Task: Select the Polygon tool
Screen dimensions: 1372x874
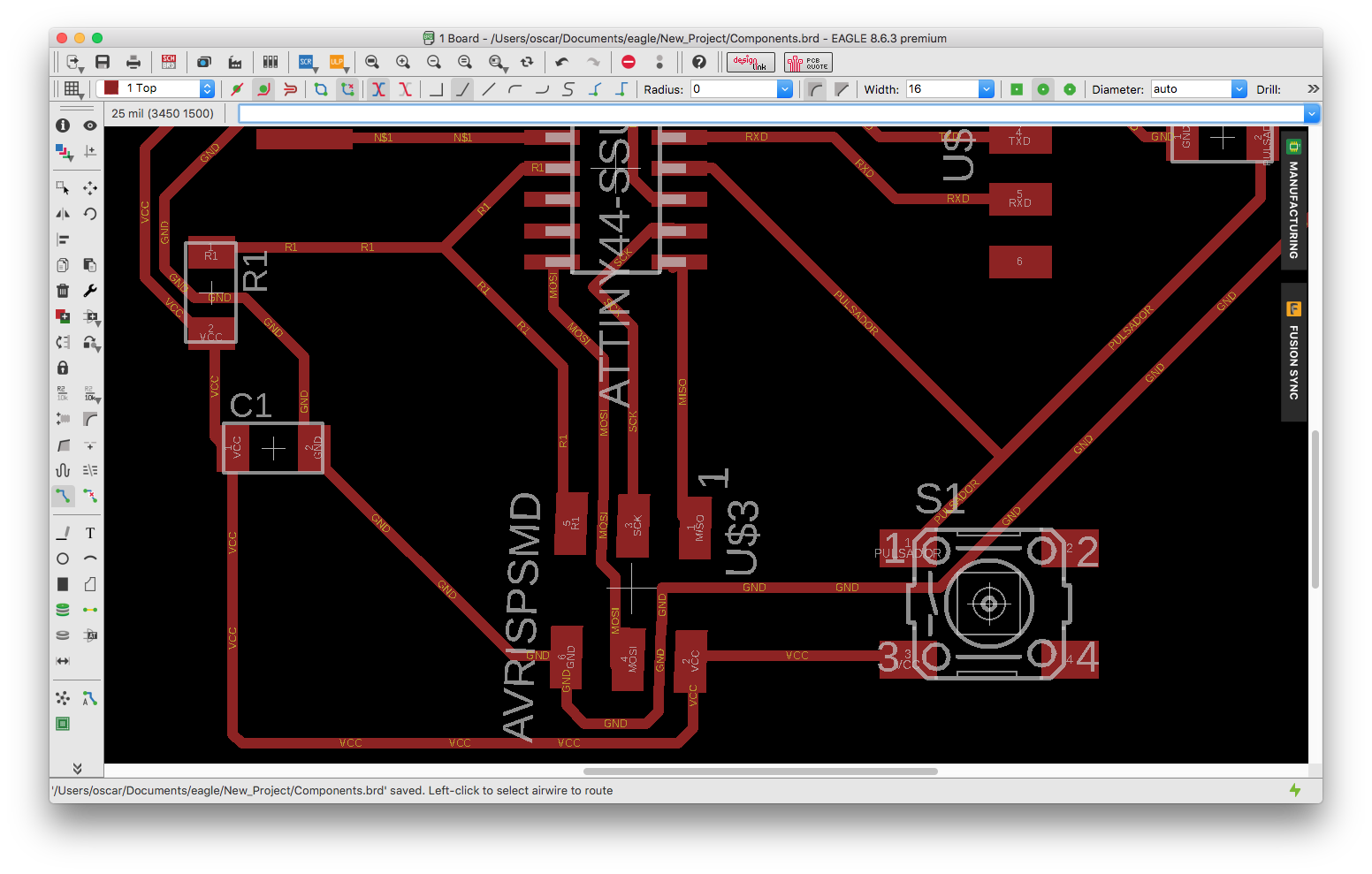Action: pyautogui.click(x=90, y=584)
